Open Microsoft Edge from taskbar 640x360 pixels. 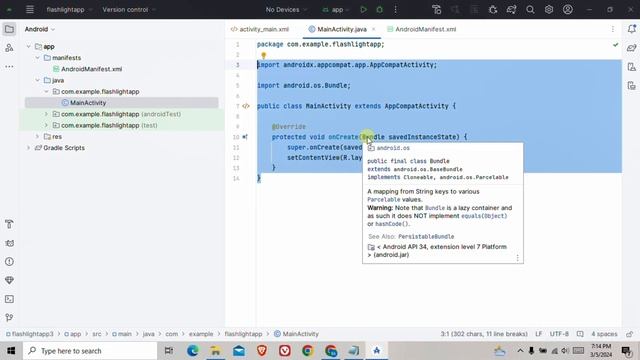tap(192, 351)
